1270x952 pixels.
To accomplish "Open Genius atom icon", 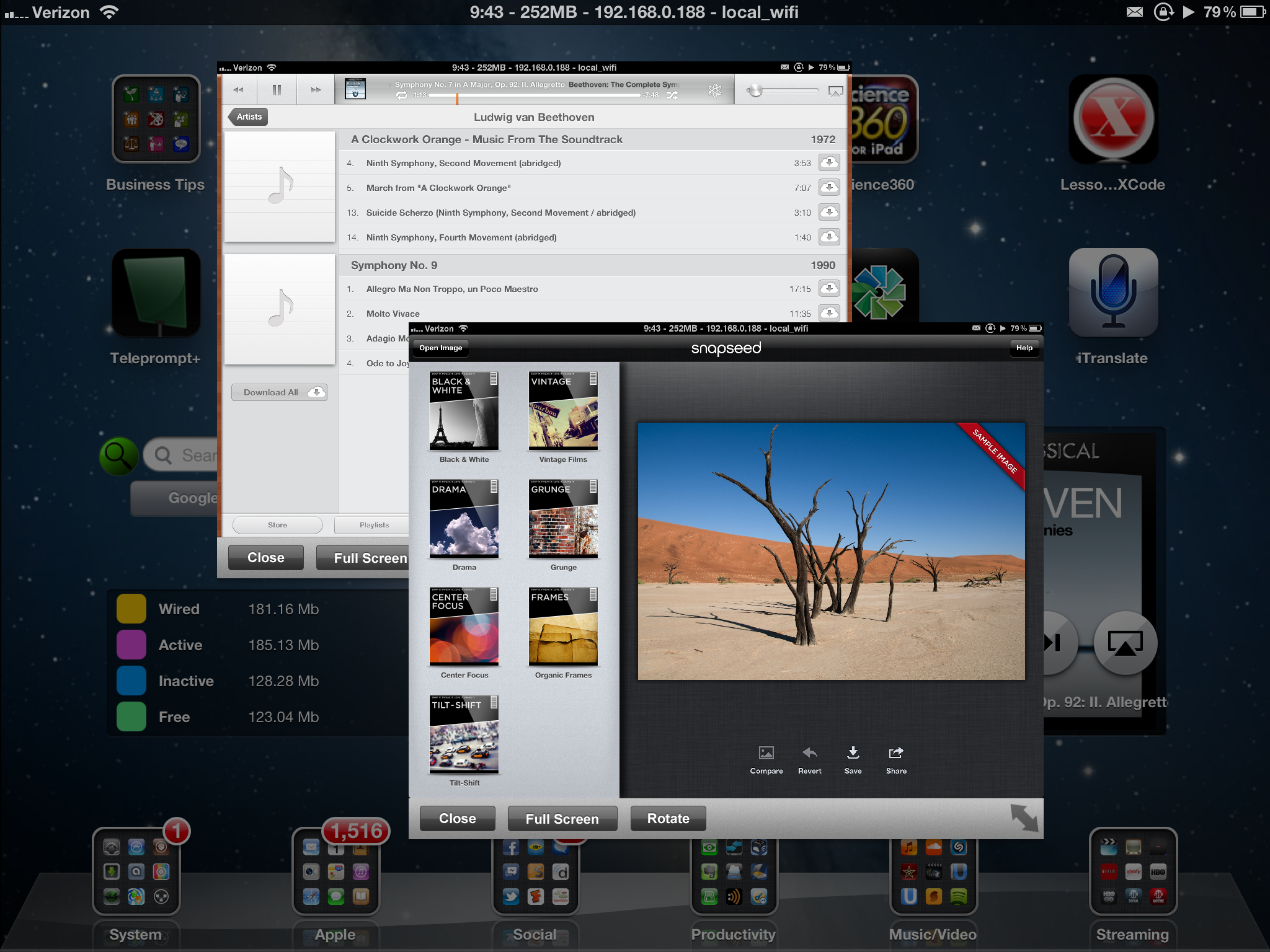I will click(714, 91).
